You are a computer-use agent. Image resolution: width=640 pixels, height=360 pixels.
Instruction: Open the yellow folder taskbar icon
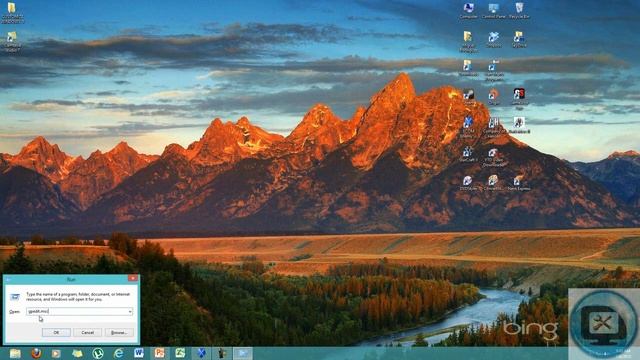pos(77,353)
